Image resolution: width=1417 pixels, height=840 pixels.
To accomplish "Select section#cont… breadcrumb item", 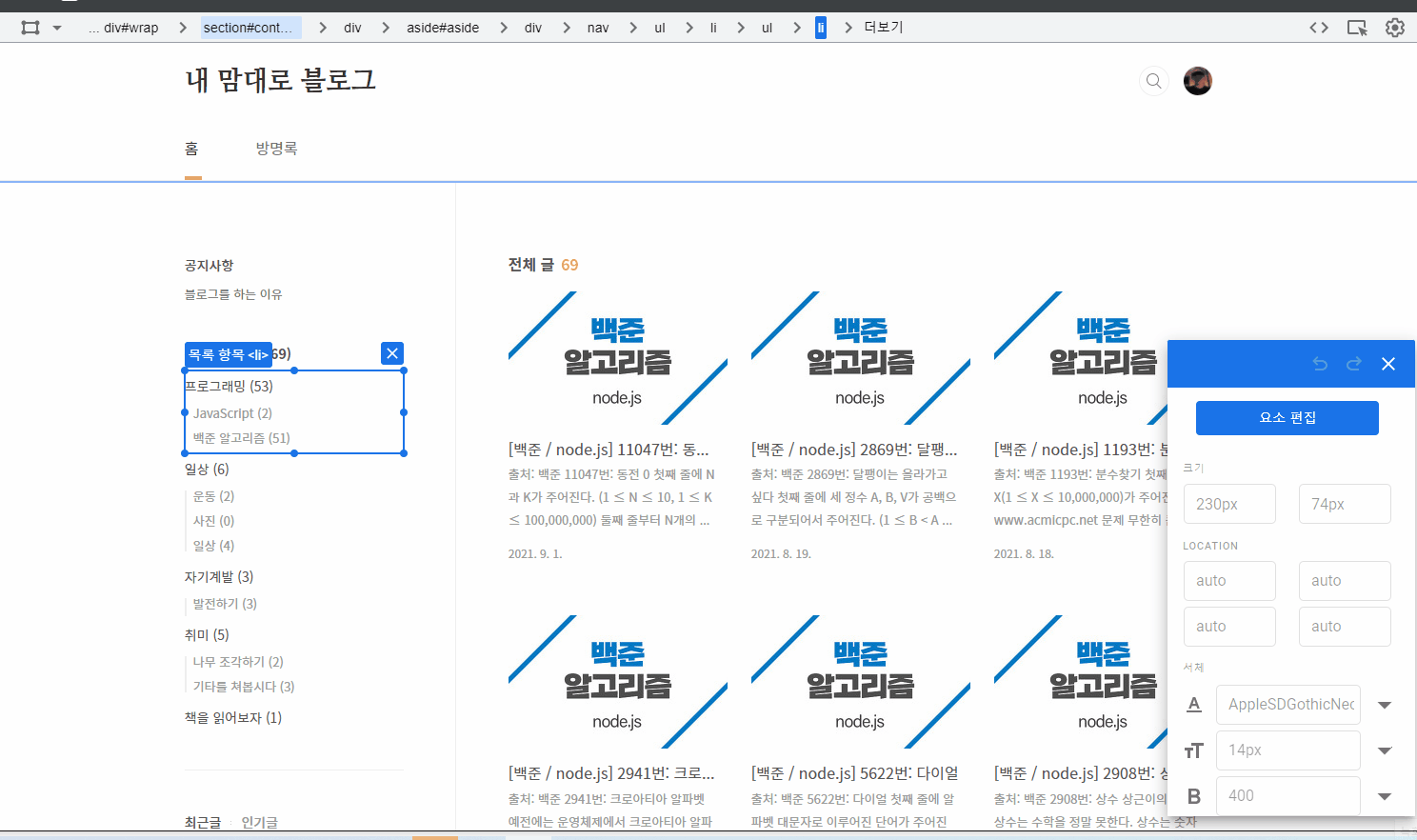I will [x=251, y=28].
